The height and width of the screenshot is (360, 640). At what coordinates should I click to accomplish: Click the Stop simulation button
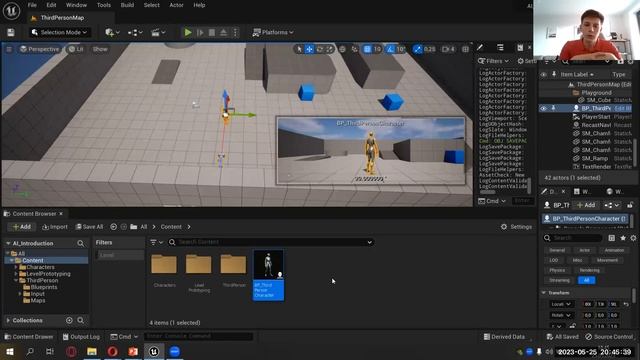212,32
